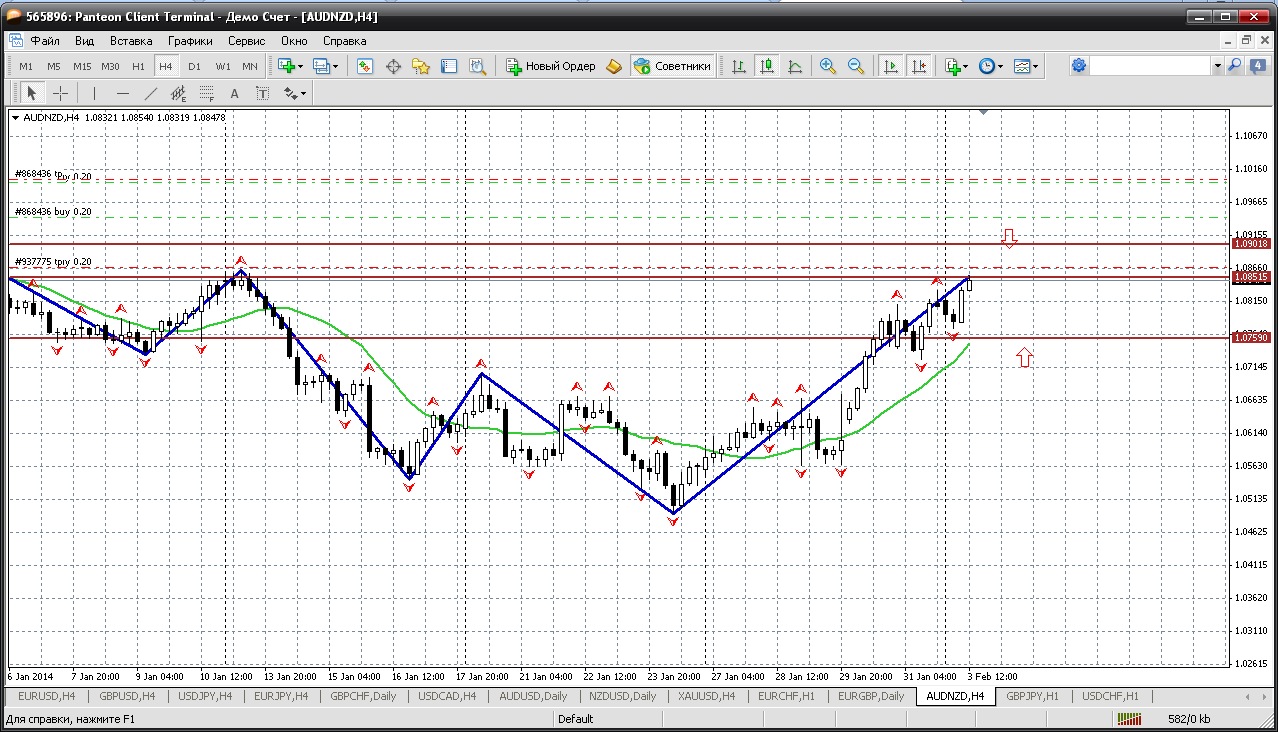The height and width of the screenshot is (732, 1278).
Task: Insert a text label using A tool
Action: point(235,93)
